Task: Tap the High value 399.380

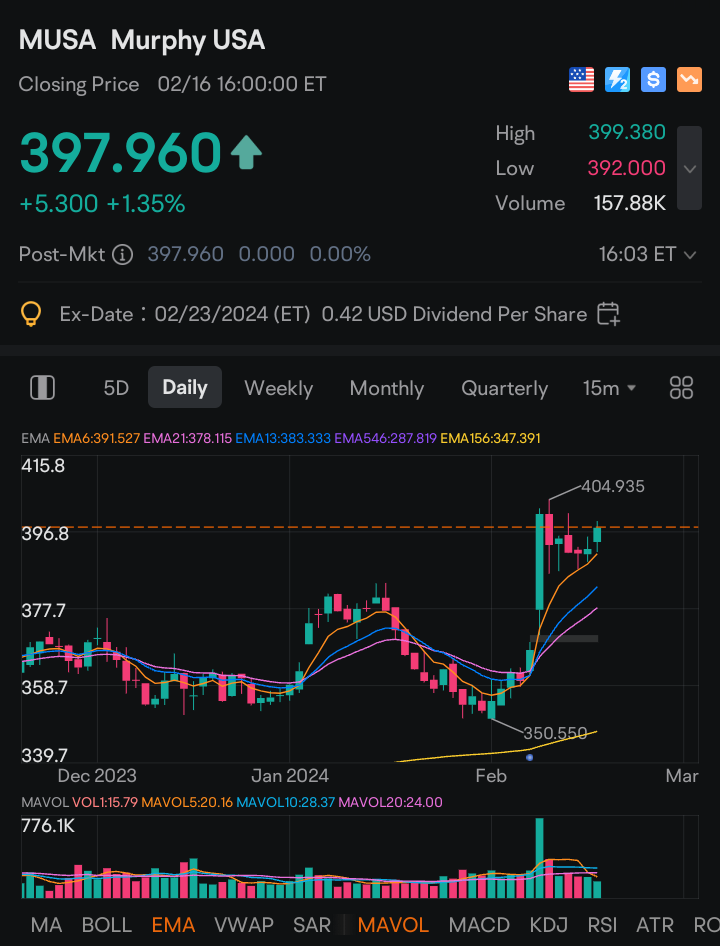Action: point(627,133)
